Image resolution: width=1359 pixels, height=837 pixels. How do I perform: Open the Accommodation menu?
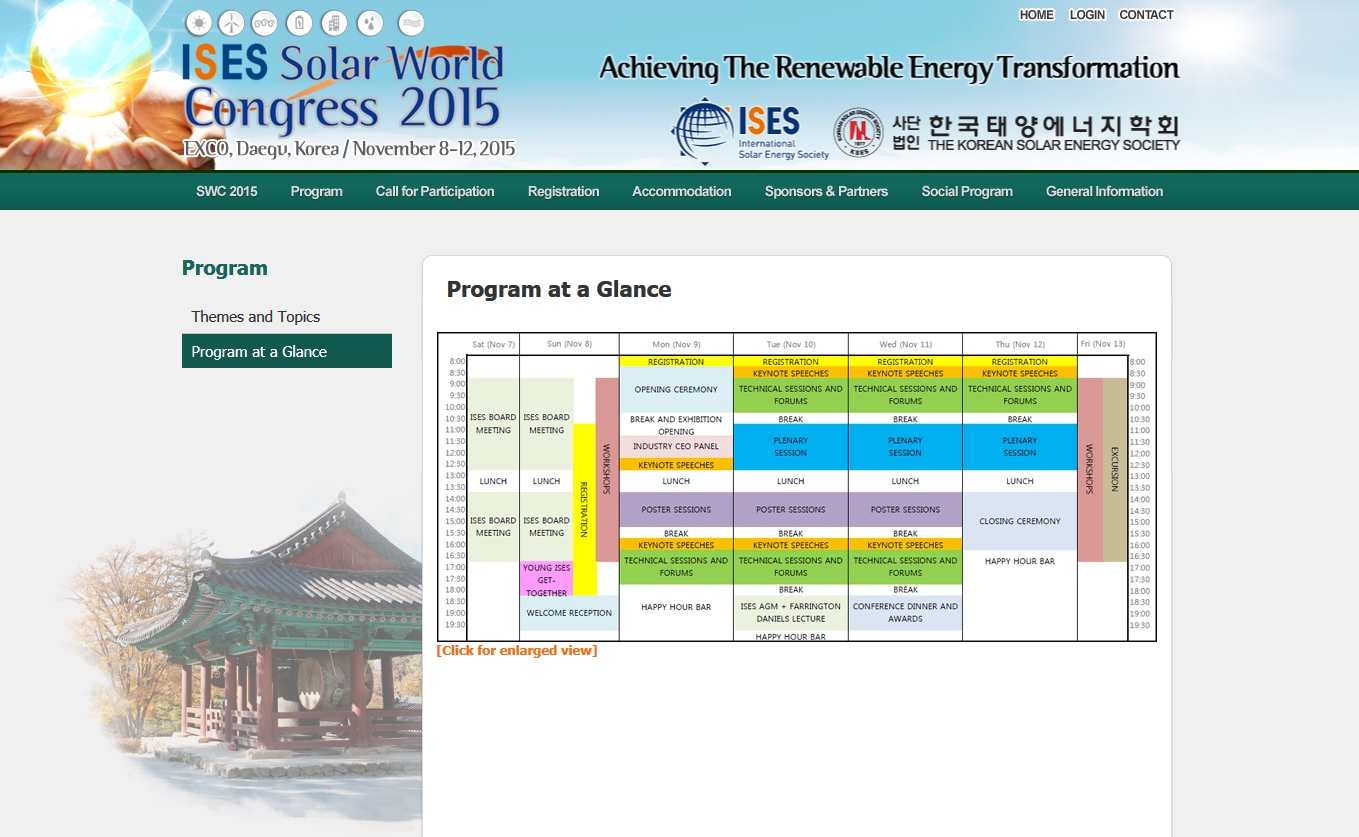(682, 191)
